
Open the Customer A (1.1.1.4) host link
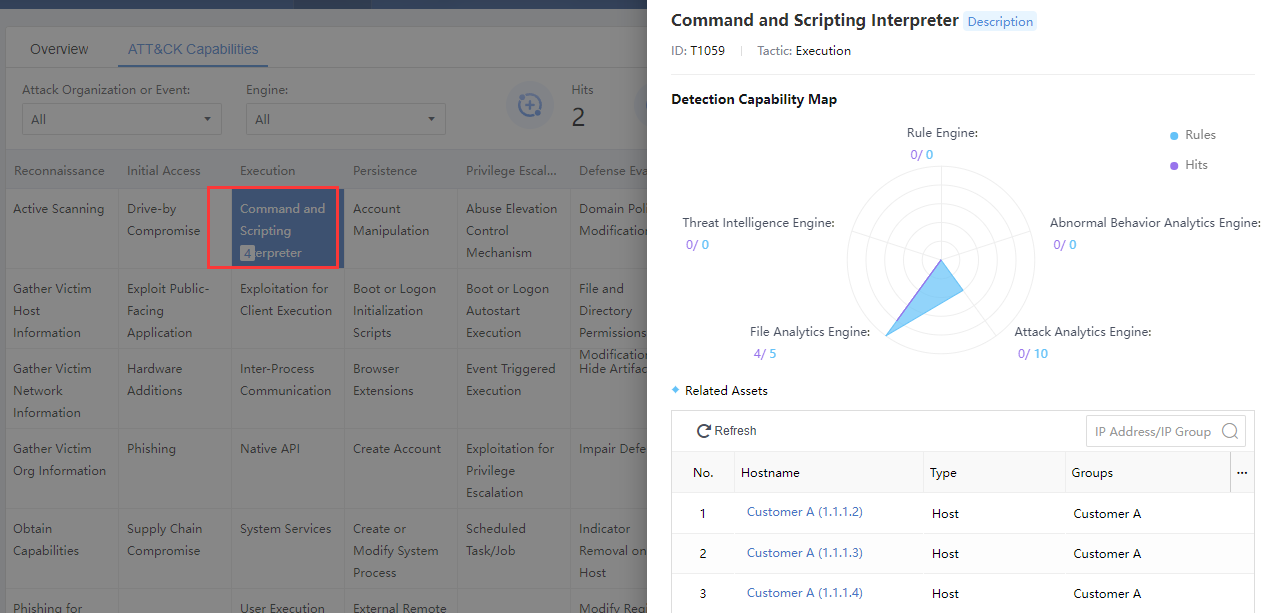tap(804, 593)
